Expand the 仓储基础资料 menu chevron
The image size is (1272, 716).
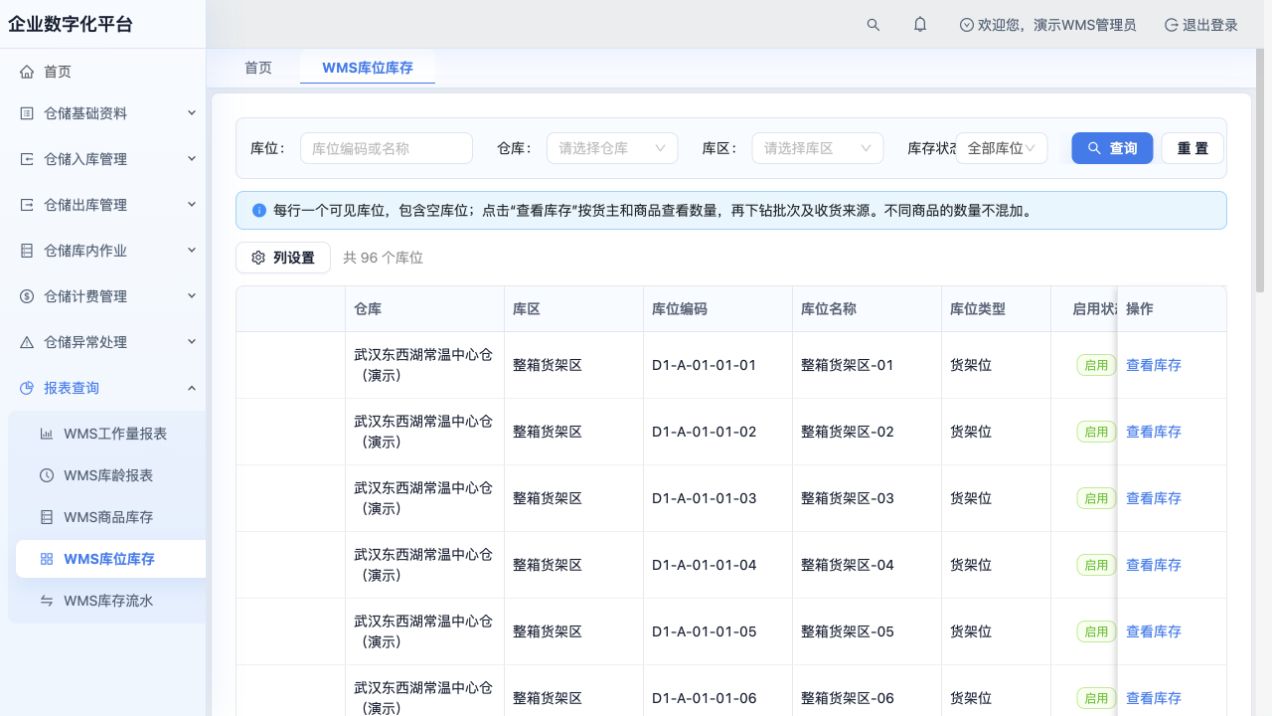point(192,113)
